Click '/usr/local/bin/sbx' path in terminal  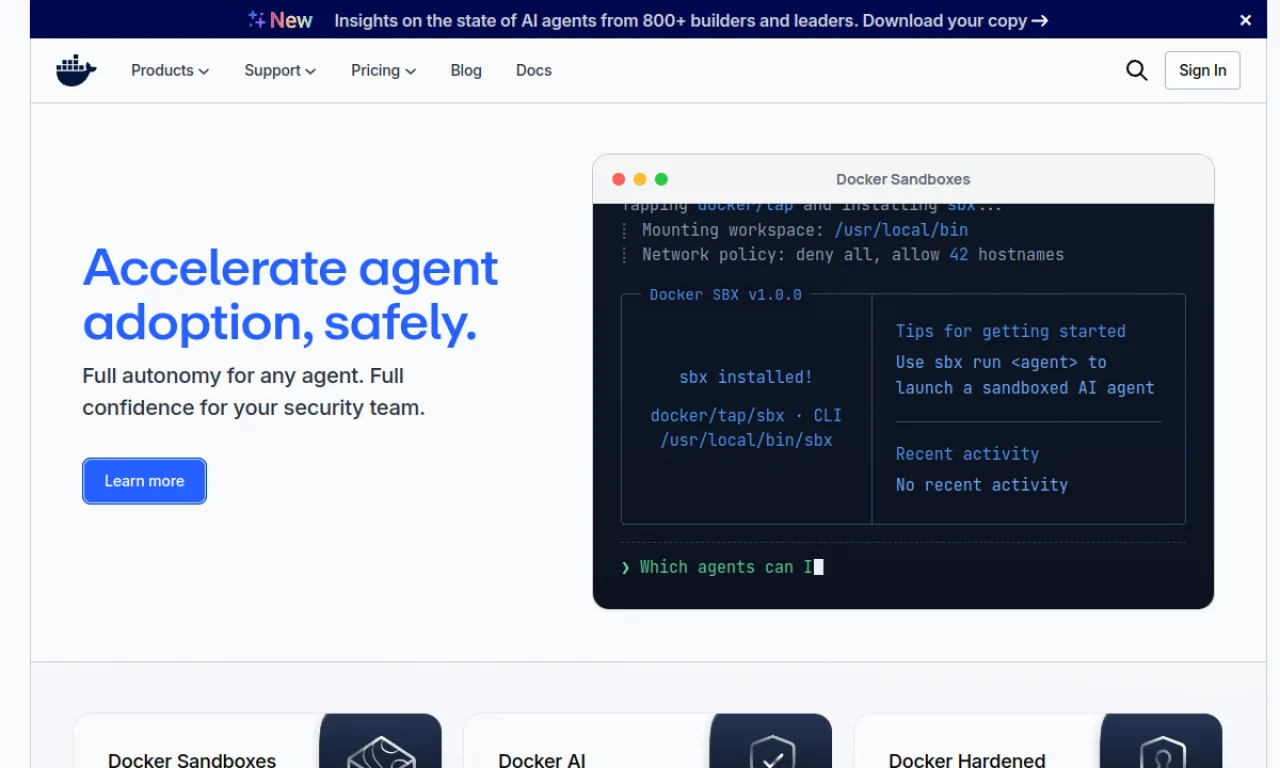(746, 440)
